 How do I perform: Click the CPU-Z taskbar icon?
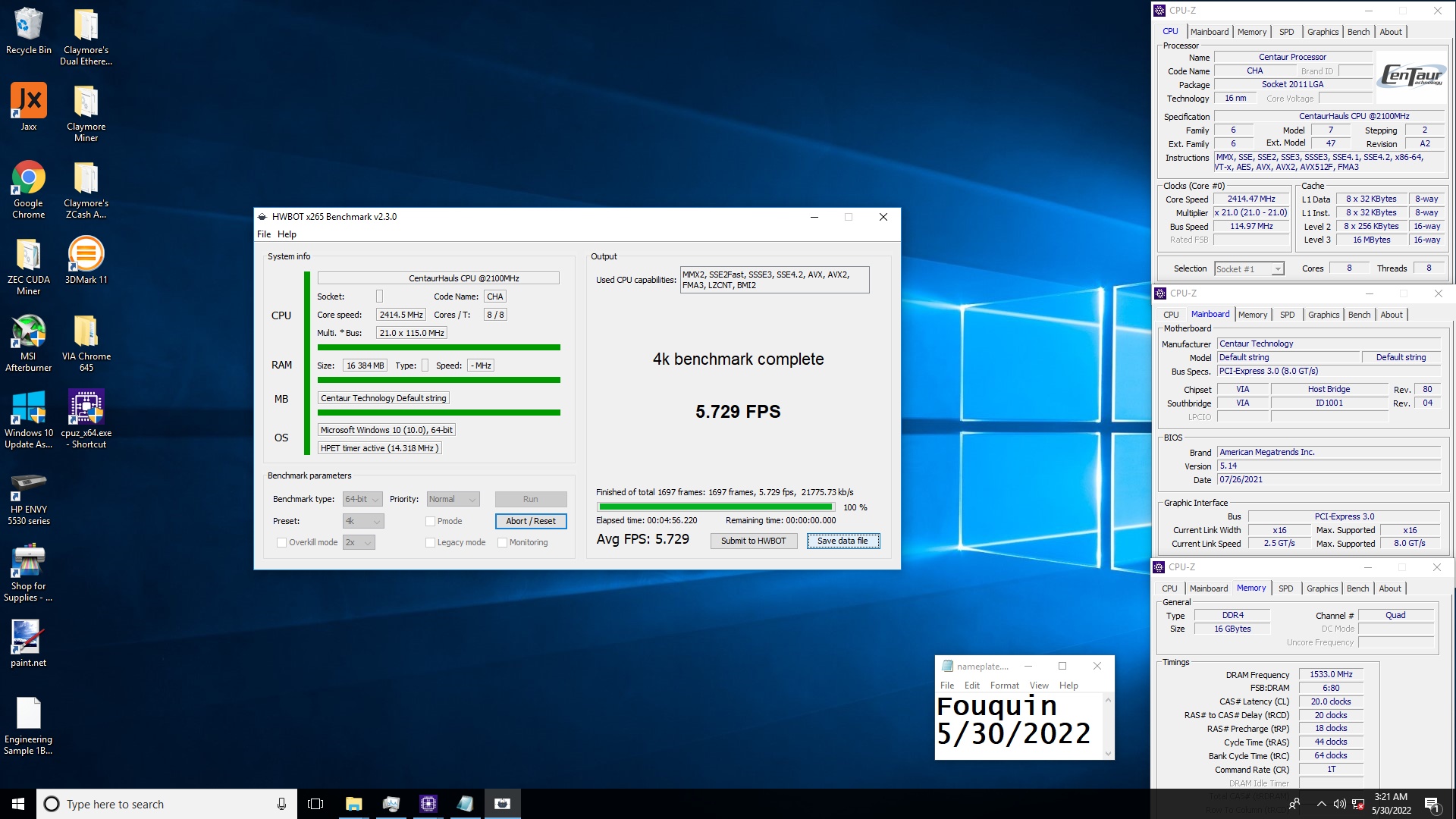coord(428,804)
